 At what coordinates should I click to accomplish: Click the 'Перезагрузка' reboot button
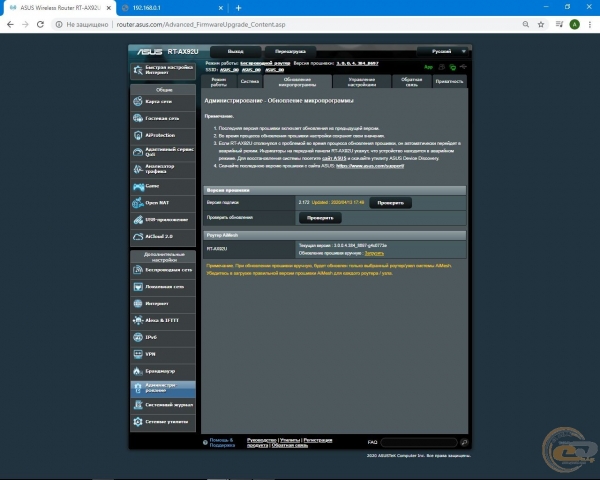tap(290, 51)
